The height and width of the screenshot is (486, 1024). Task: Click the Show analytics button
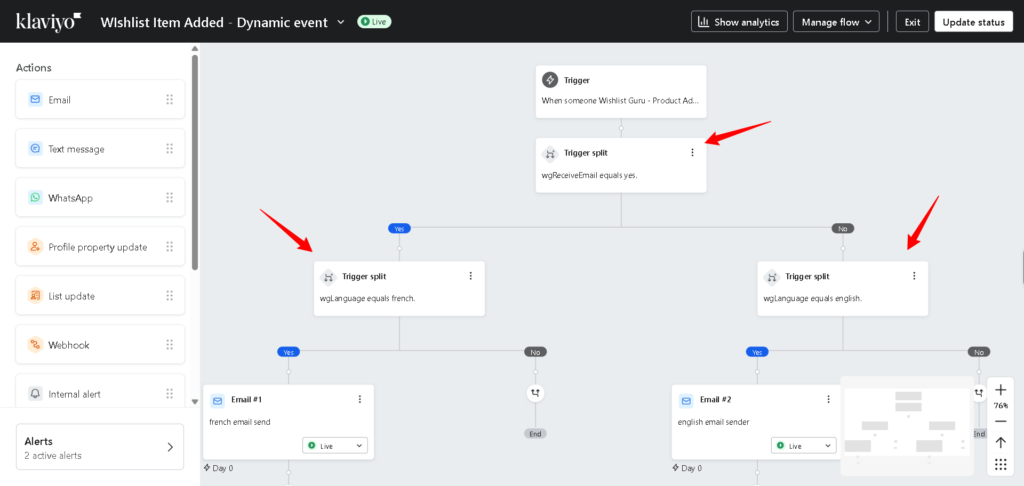click(x=739, y=22)
